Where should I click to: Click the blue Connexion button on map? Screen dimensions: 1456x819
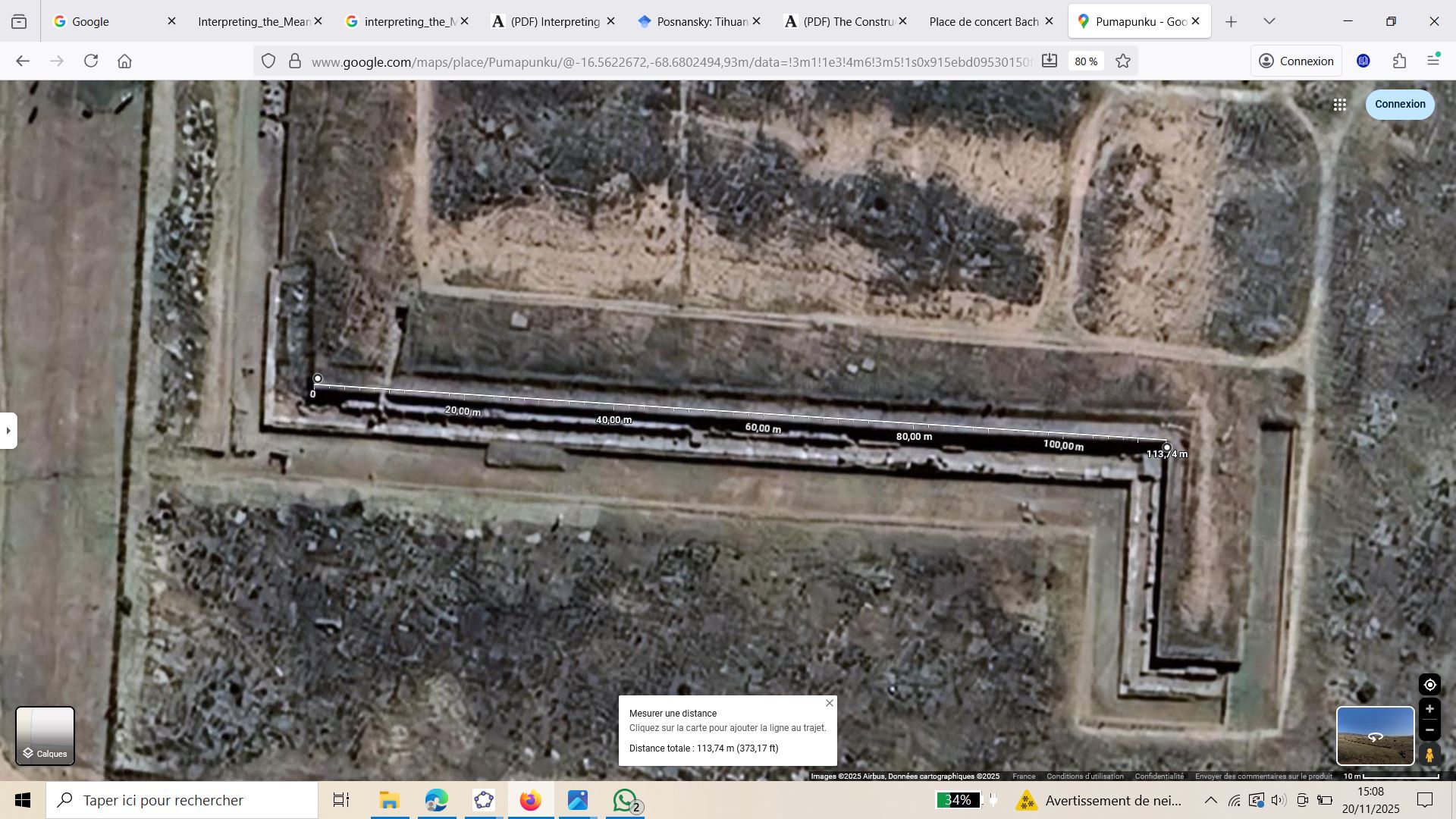[1399, 104]
